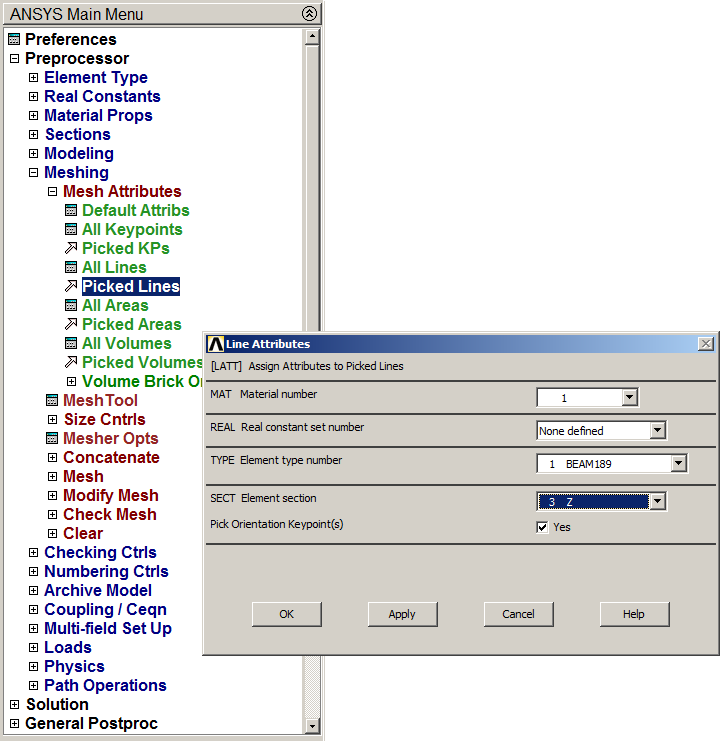The image size is (720, 741).
Task: Open the Element type number dropdown
Action: pos(679,464)
